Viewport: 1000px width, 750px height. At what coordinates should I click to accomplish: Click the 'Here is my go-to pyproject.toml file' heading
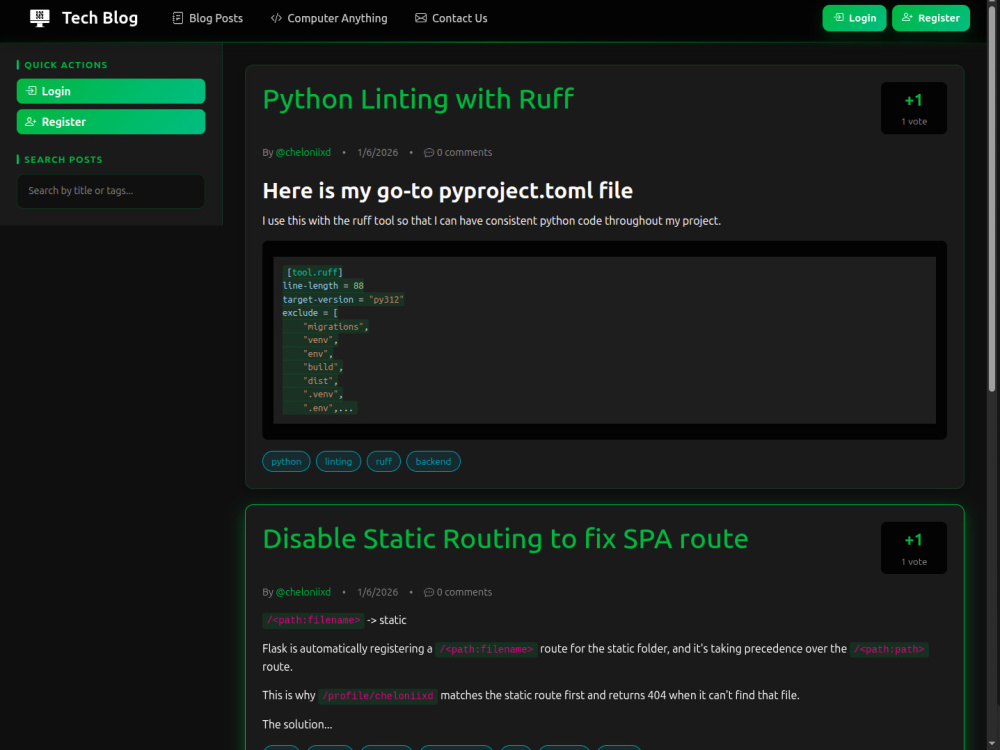click(x=448, y=191)
